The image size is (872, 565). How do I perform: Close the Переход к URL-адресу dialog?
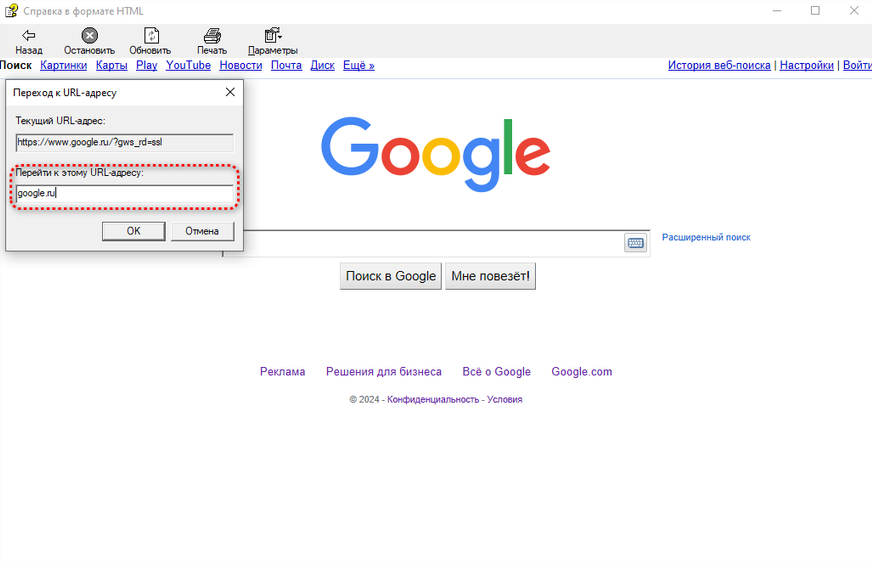tap(230, 92)
